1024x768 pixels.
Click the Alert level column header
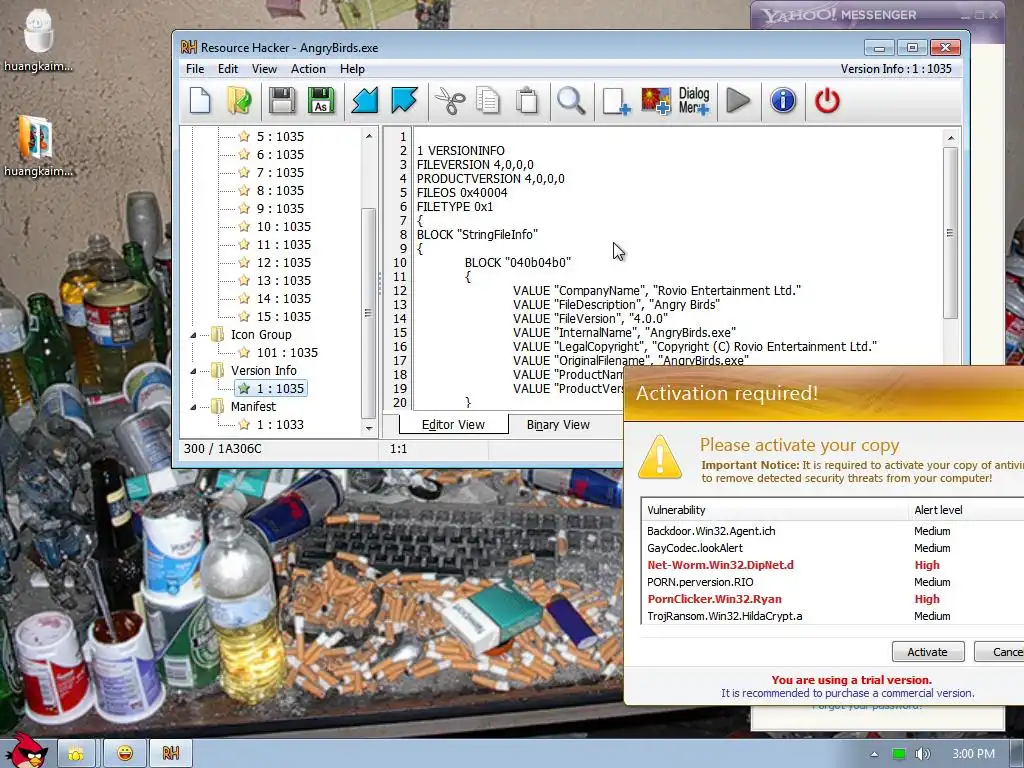coord(966,510)
